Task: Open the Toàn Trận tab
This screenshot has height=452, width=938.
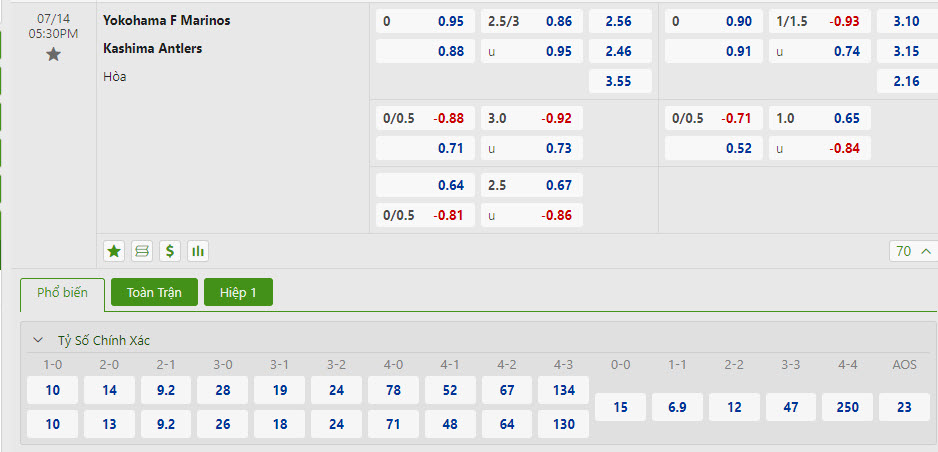Action: pos(154,293)
